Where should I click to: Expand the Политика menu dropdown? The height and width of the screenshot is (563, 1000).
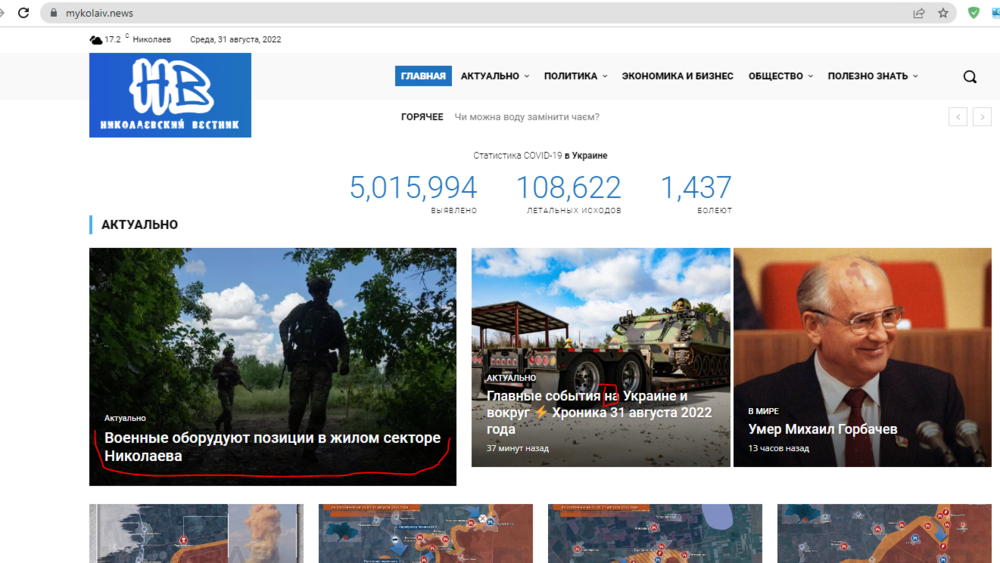pos(575,76)
